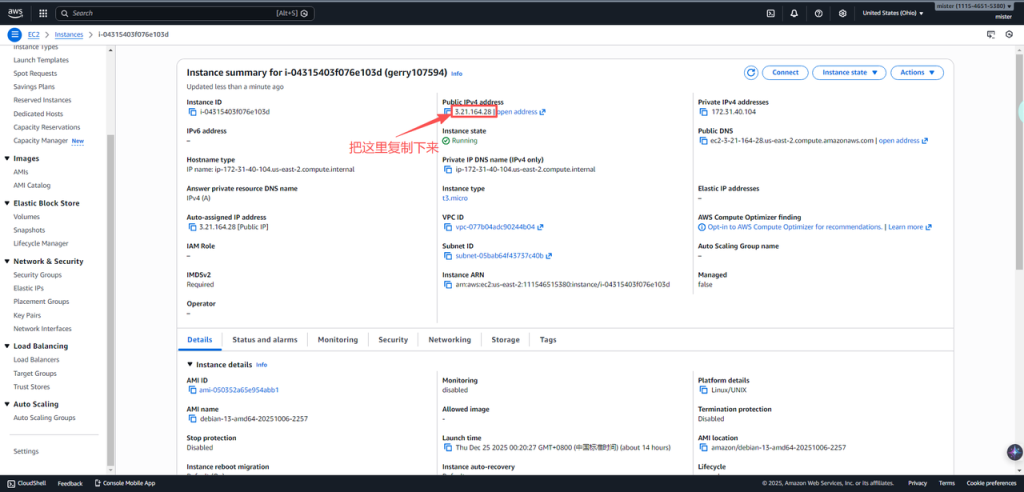Click the page vertical scrollbar
The width and height of the screenshot is (1024, 492).
tap(1019, 160)
